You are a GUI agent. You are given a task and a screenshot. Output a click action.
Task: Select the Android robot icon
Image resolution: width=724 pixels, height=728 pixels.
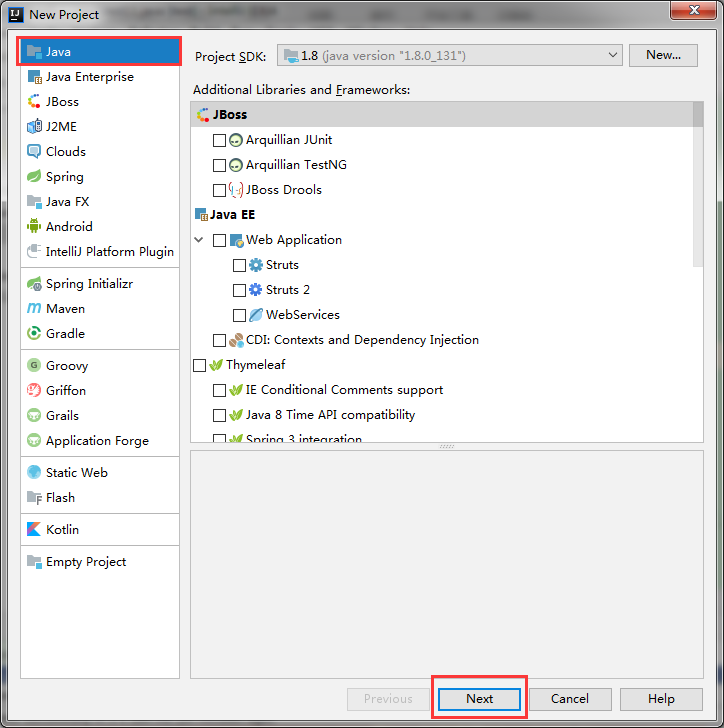(x=34, y=226)
